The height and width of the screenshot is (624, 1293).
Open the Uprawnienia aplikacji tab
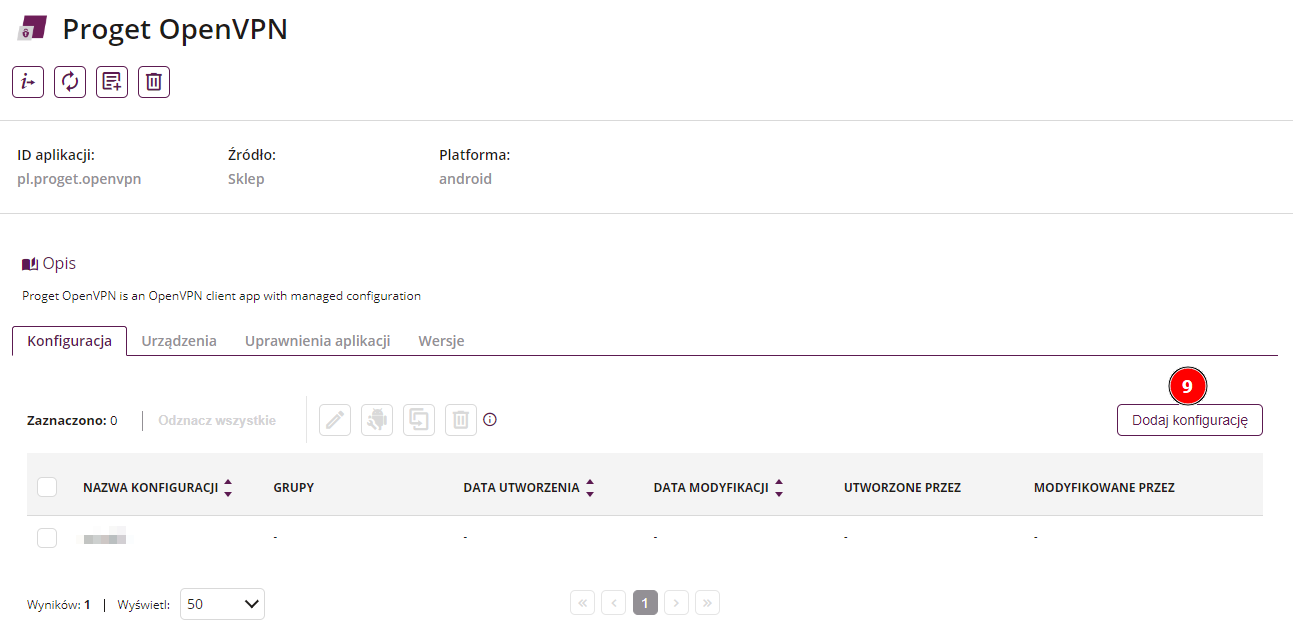[x=317, y=341]
